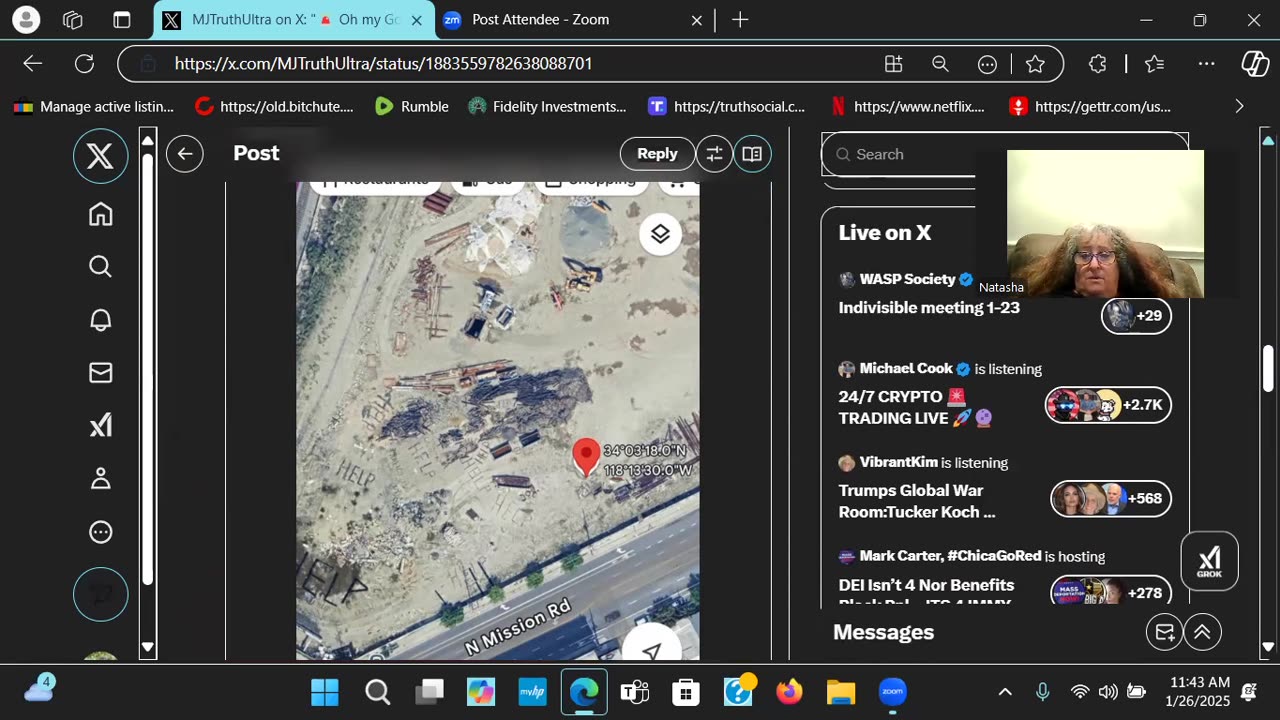
Task: Open tab actions menu icon
Action: point(122,19)
